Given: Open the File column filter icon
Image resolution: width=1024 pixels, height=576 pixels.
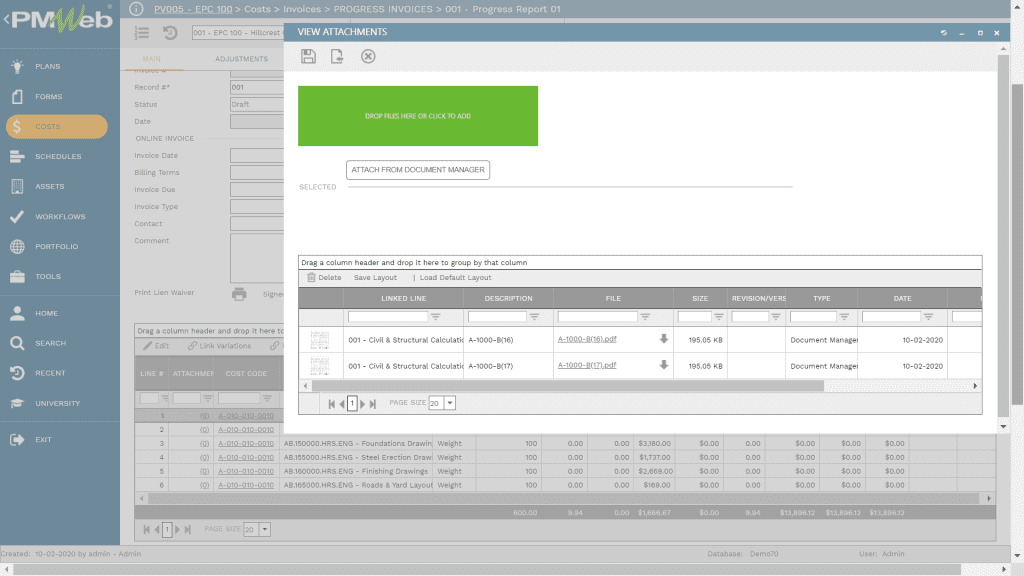Looking at the screenshot, I should coord(645,317).
